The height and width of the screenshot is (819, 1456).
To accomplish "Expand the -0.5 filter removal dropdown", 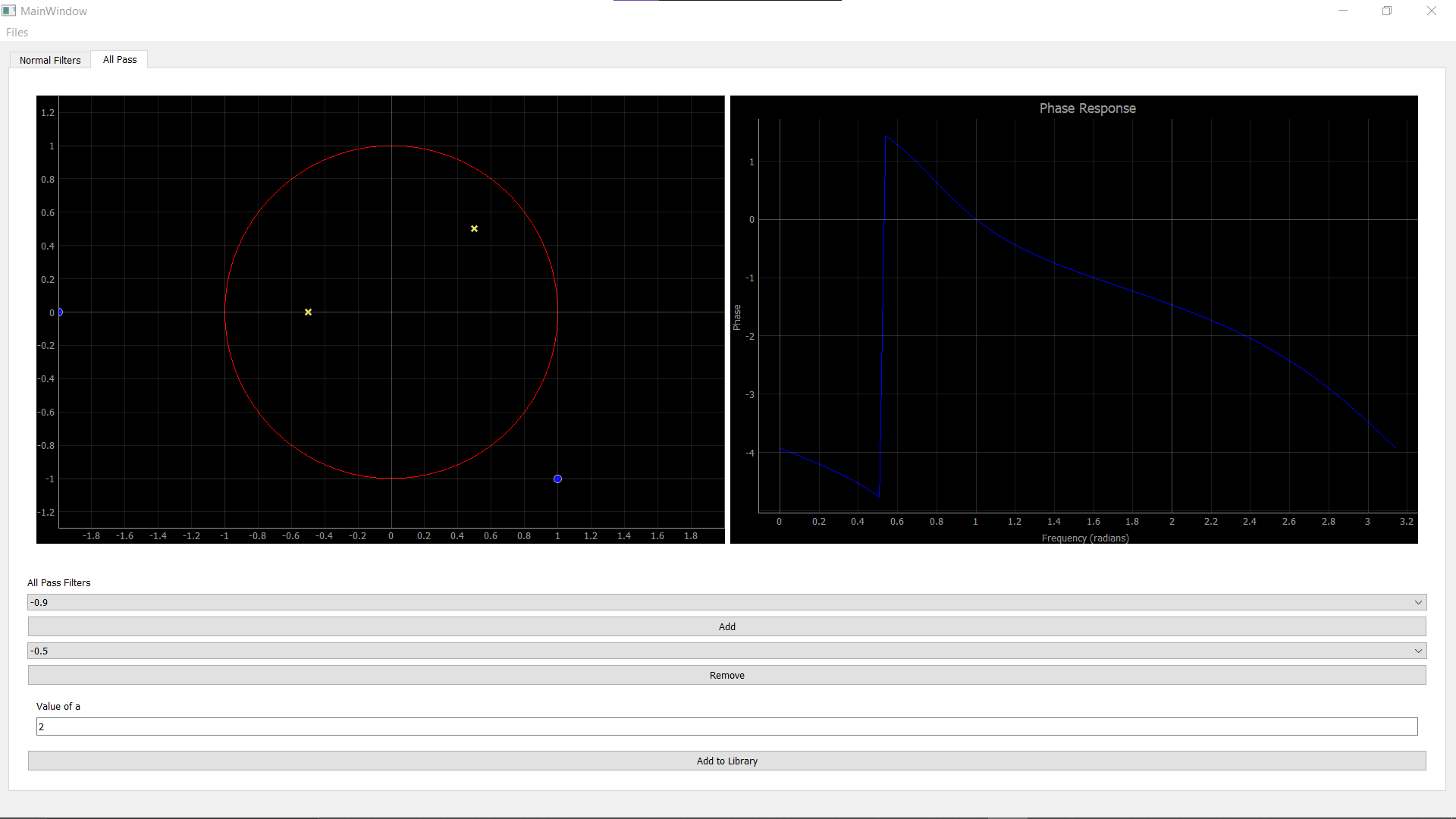I will [x=726, y=651].
